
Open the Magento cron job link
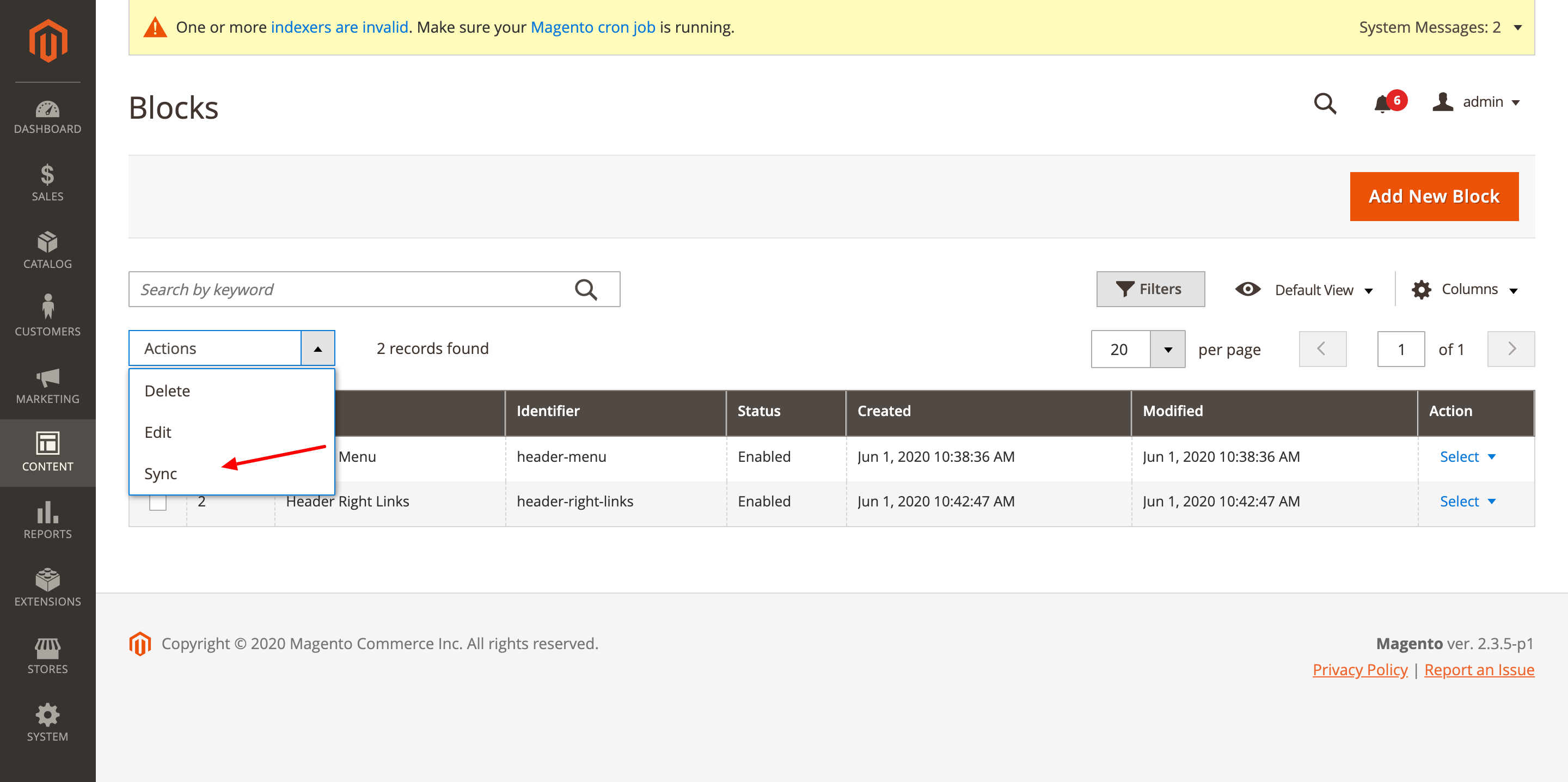(592, 27)
